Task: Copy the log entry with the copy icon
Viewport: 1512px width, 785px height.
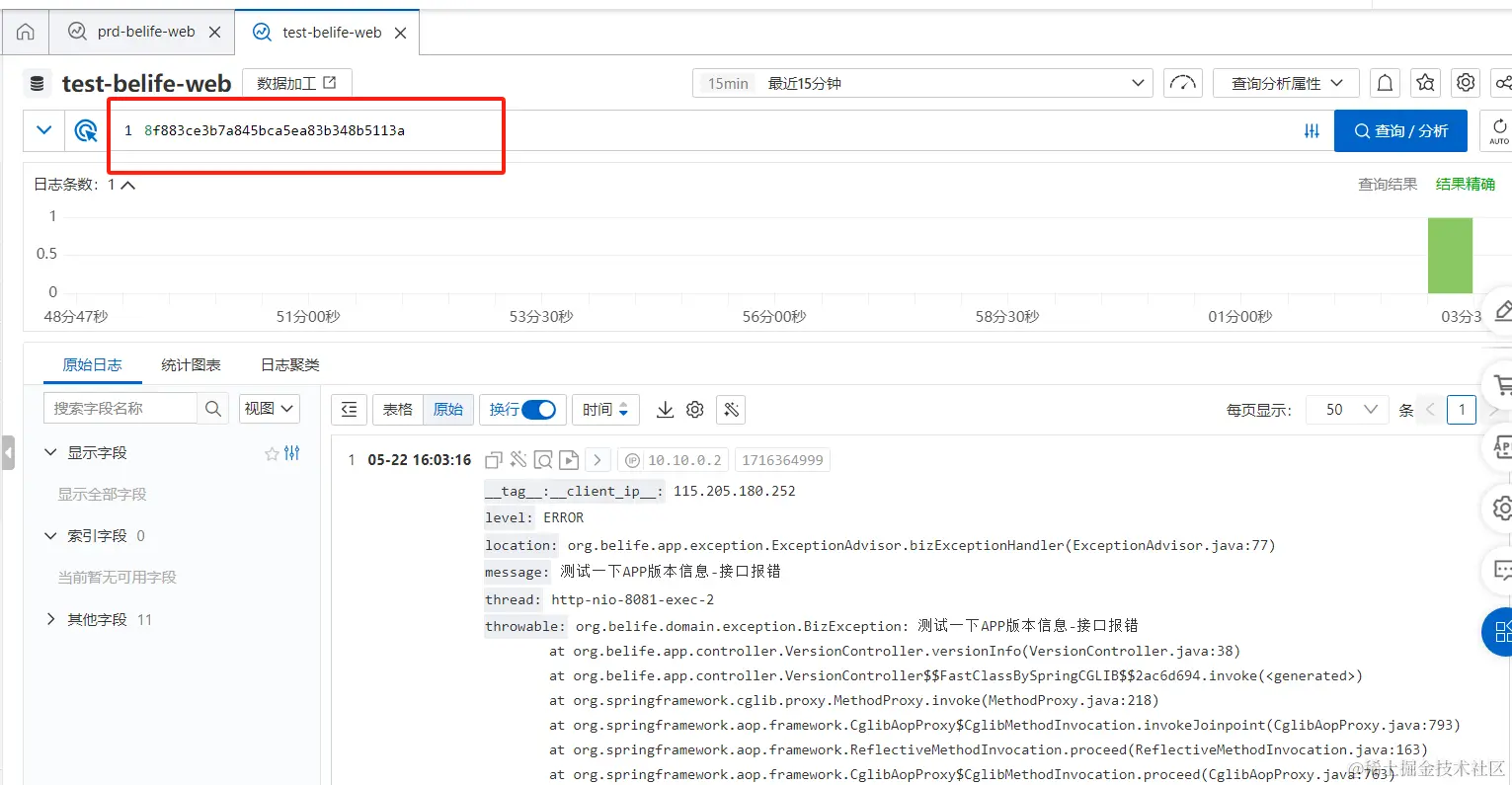Action: point(492,459)
